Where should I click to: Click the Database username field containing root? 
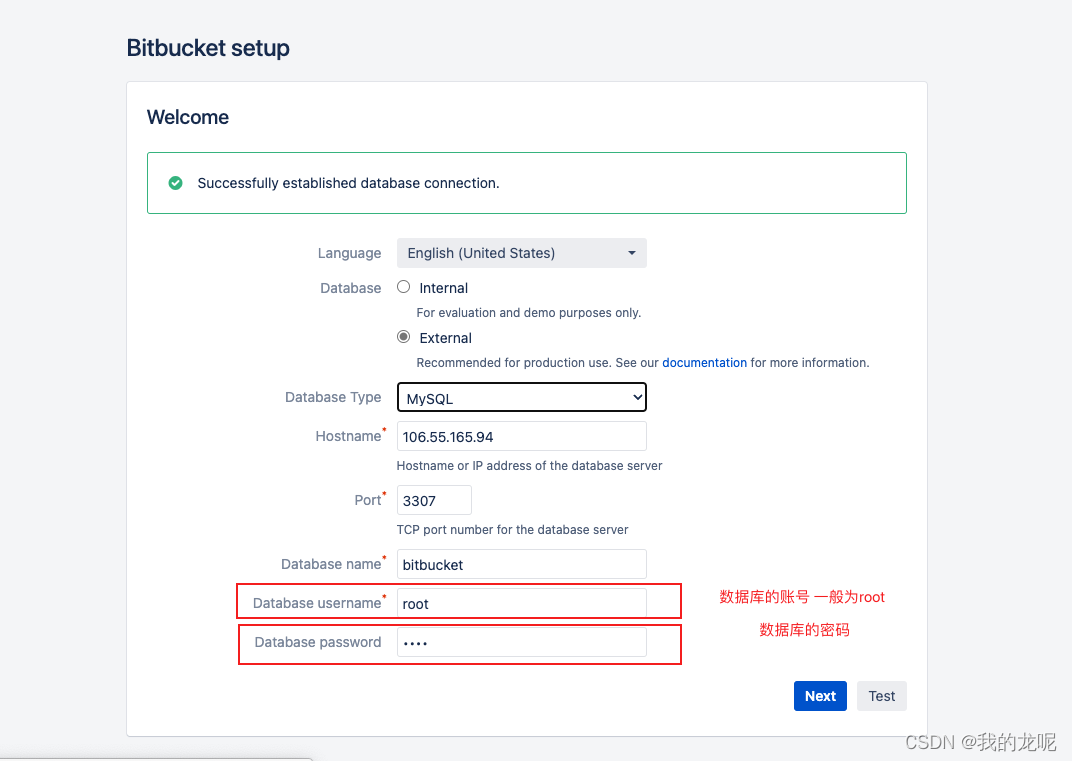tap(521, 603)
